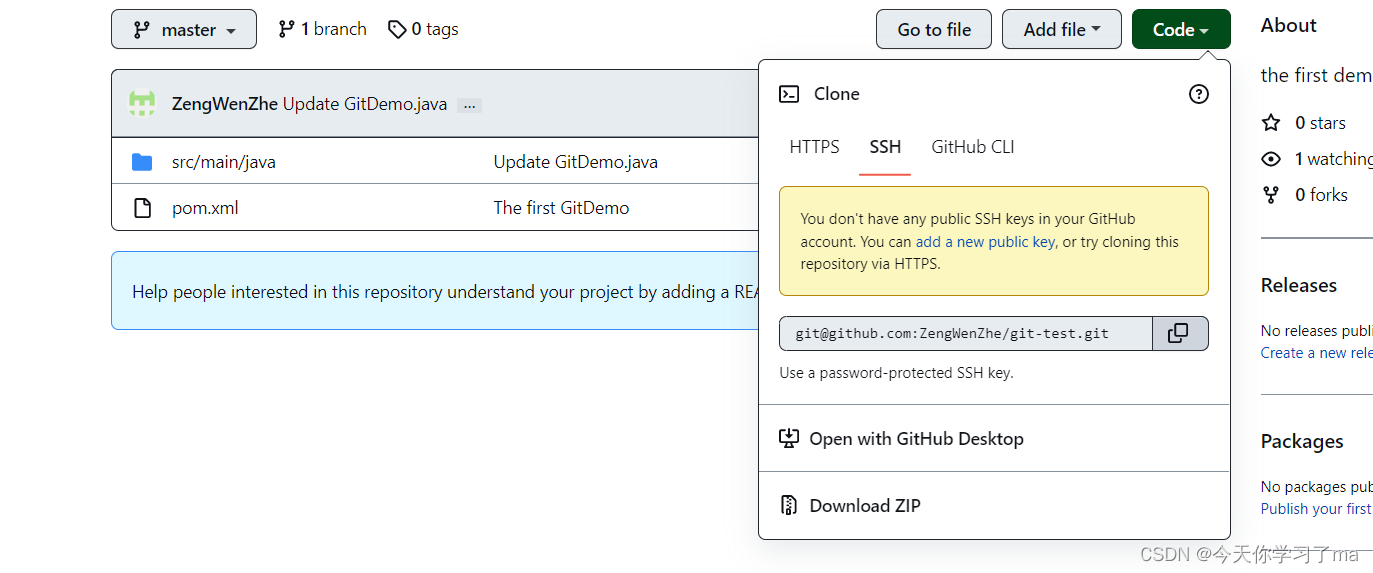Click the ZIP file icon

coord(789,505)
